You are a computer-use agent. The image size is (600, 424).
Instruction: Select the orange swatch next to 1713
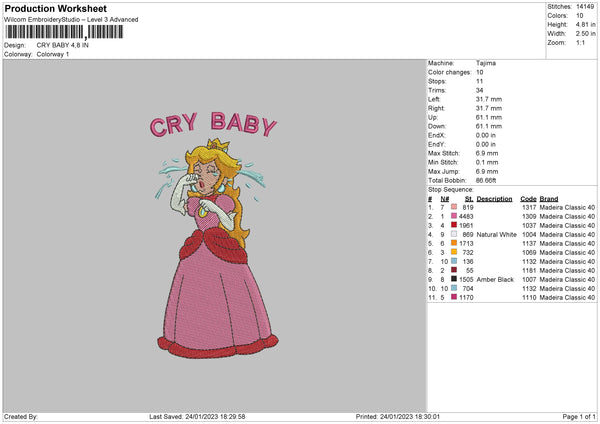(454, 243)
